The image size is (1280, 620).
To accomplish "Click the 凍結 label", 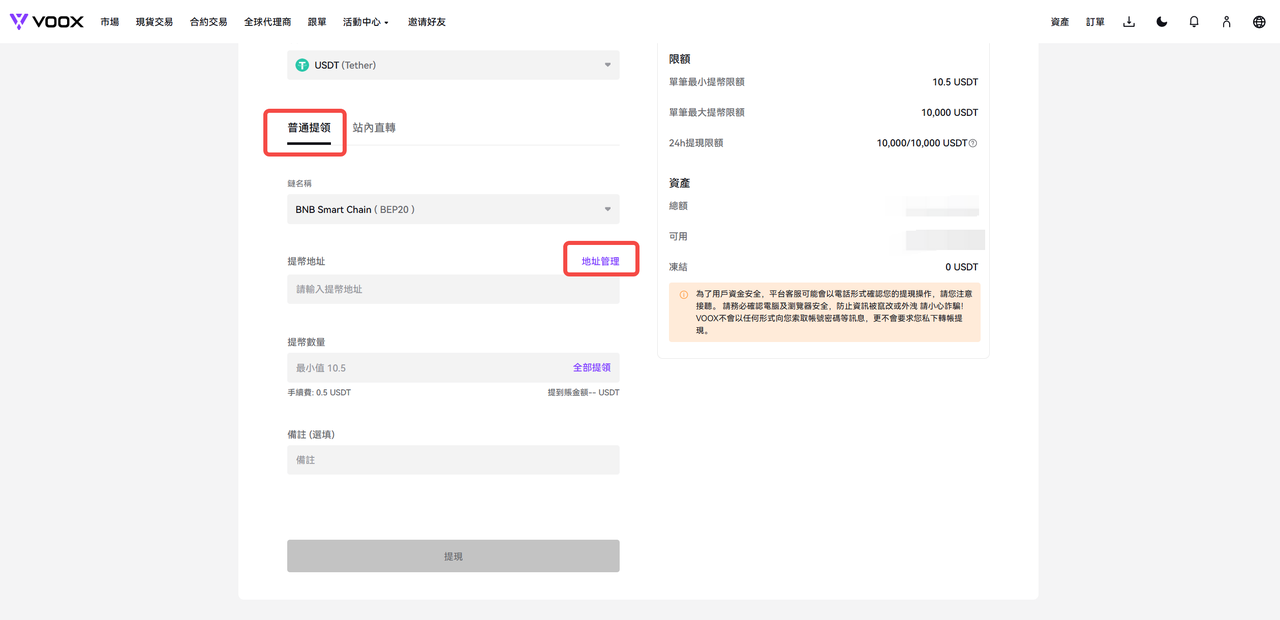I will [678, 267].
